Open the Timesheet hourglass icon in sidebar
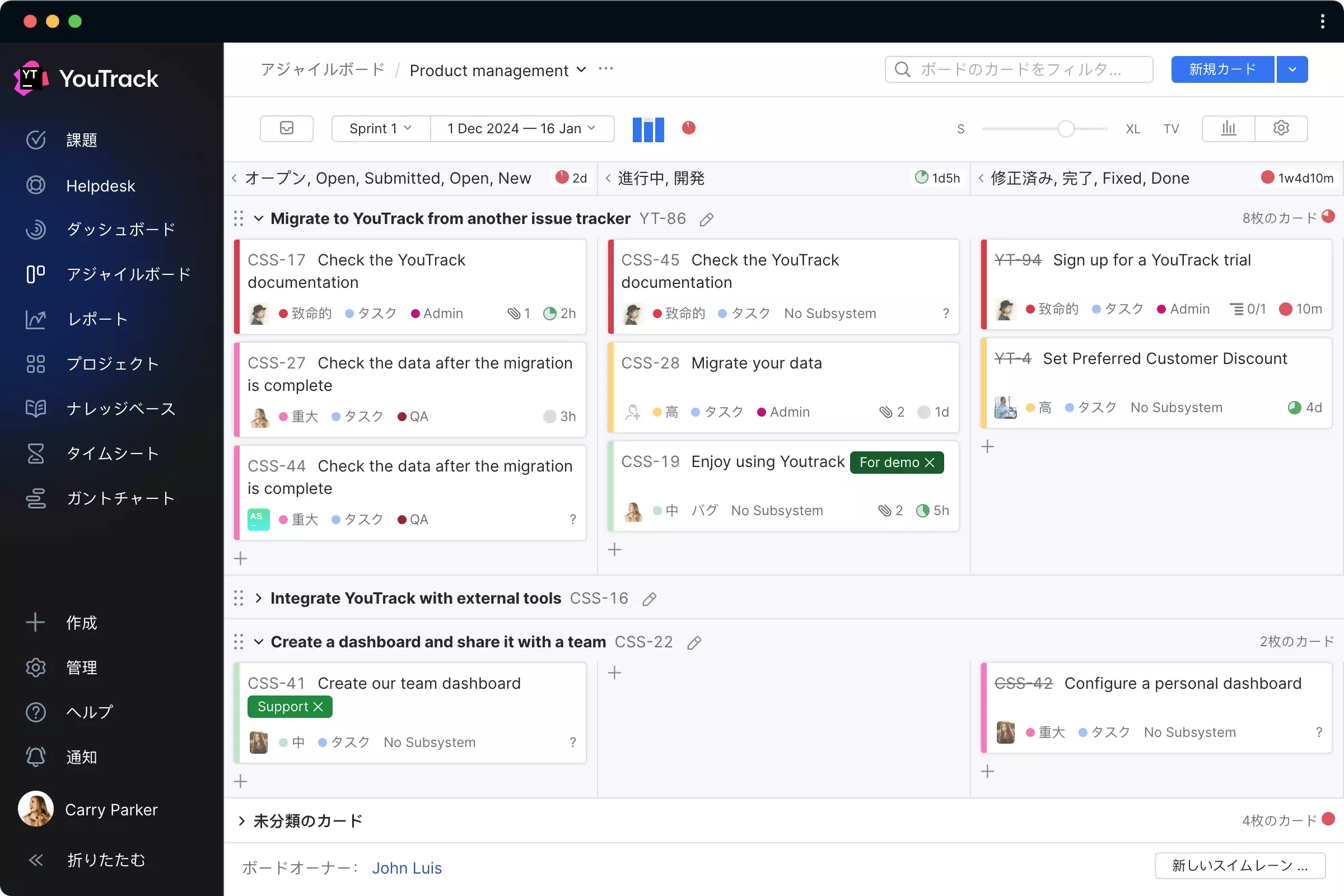 [x=35, y=454]
